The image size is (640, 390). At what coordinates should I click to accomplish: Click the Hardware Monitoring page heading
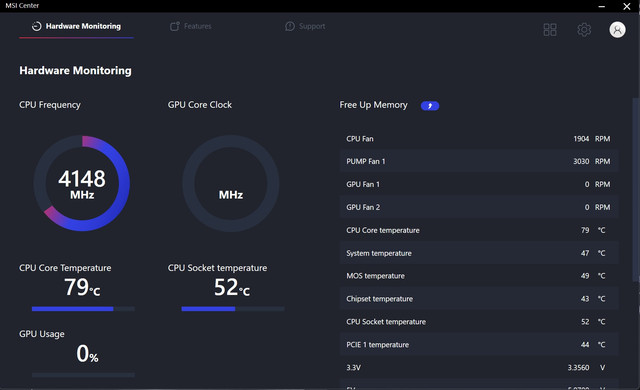76,71
